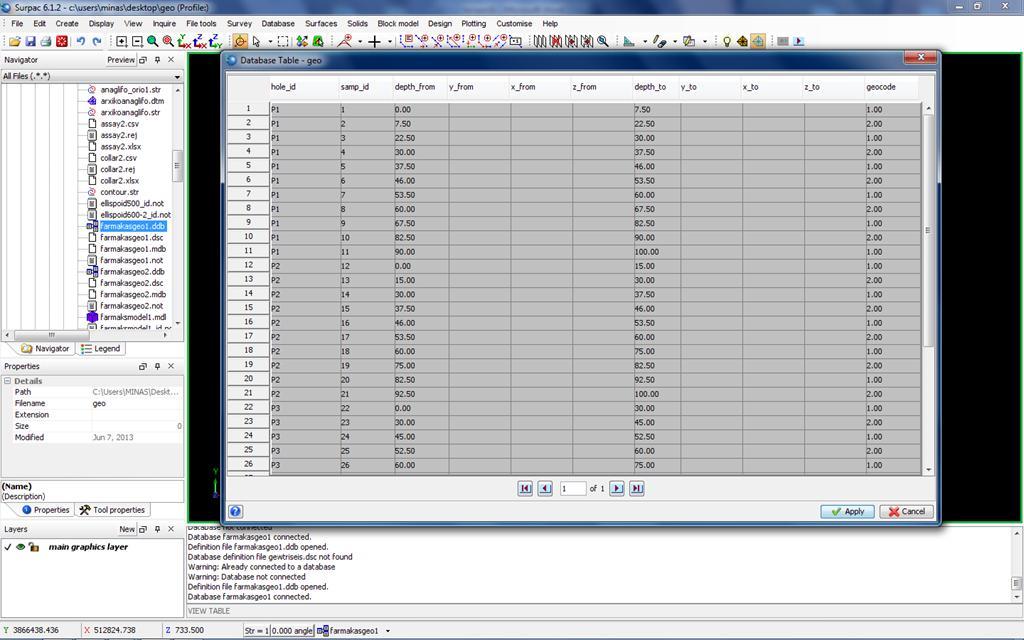Click the depth_to cell 100.00 in row 11

pyautogui.click(x=656, y=252)
